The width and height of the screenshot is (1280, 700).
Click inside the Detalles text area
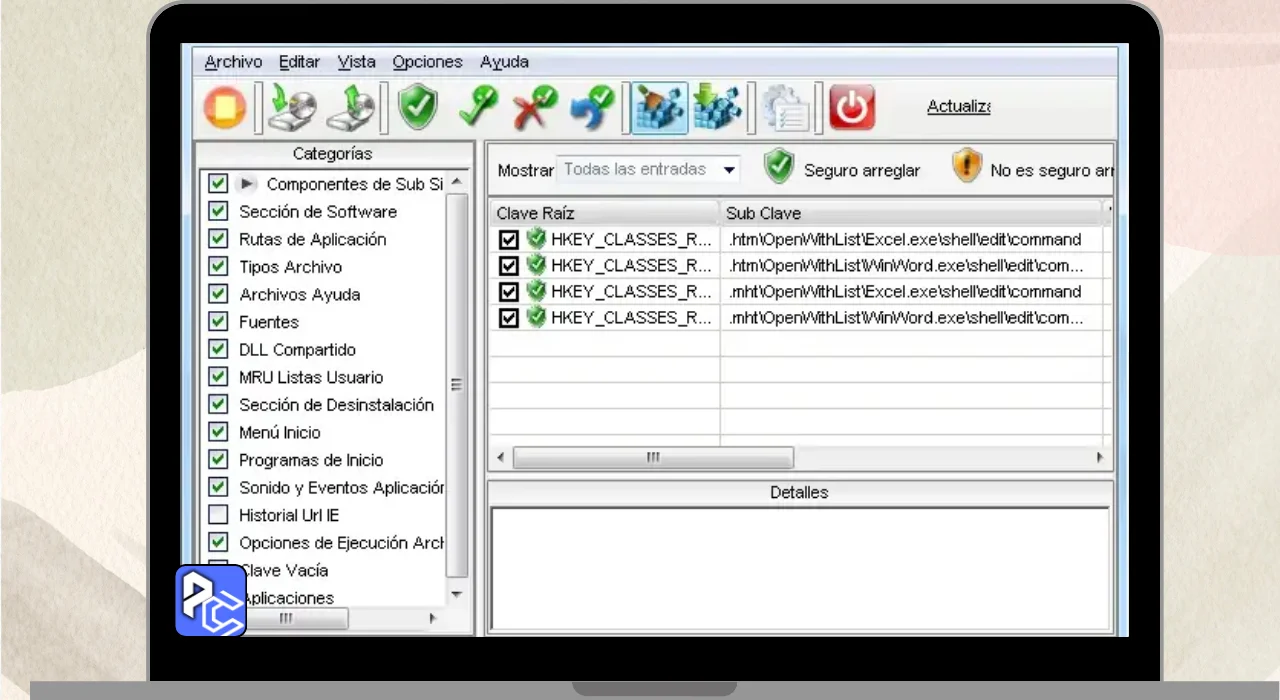coord(799,568)
